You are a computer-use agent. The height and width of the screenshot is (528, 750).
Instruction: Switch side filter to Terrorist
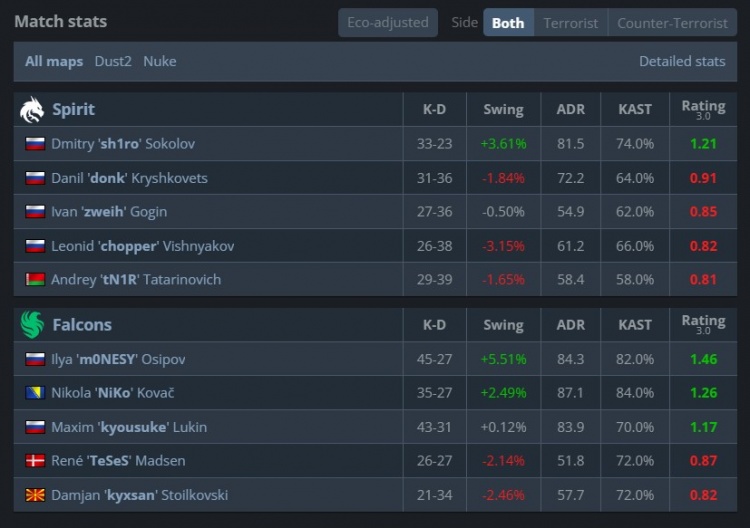pos(570,22)
